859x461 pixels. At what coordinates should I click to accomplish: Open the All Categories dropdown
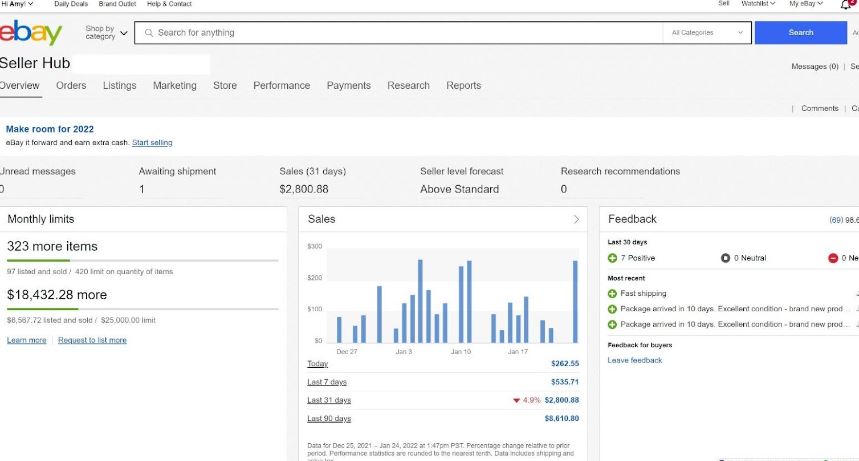(x=707, y=33)
